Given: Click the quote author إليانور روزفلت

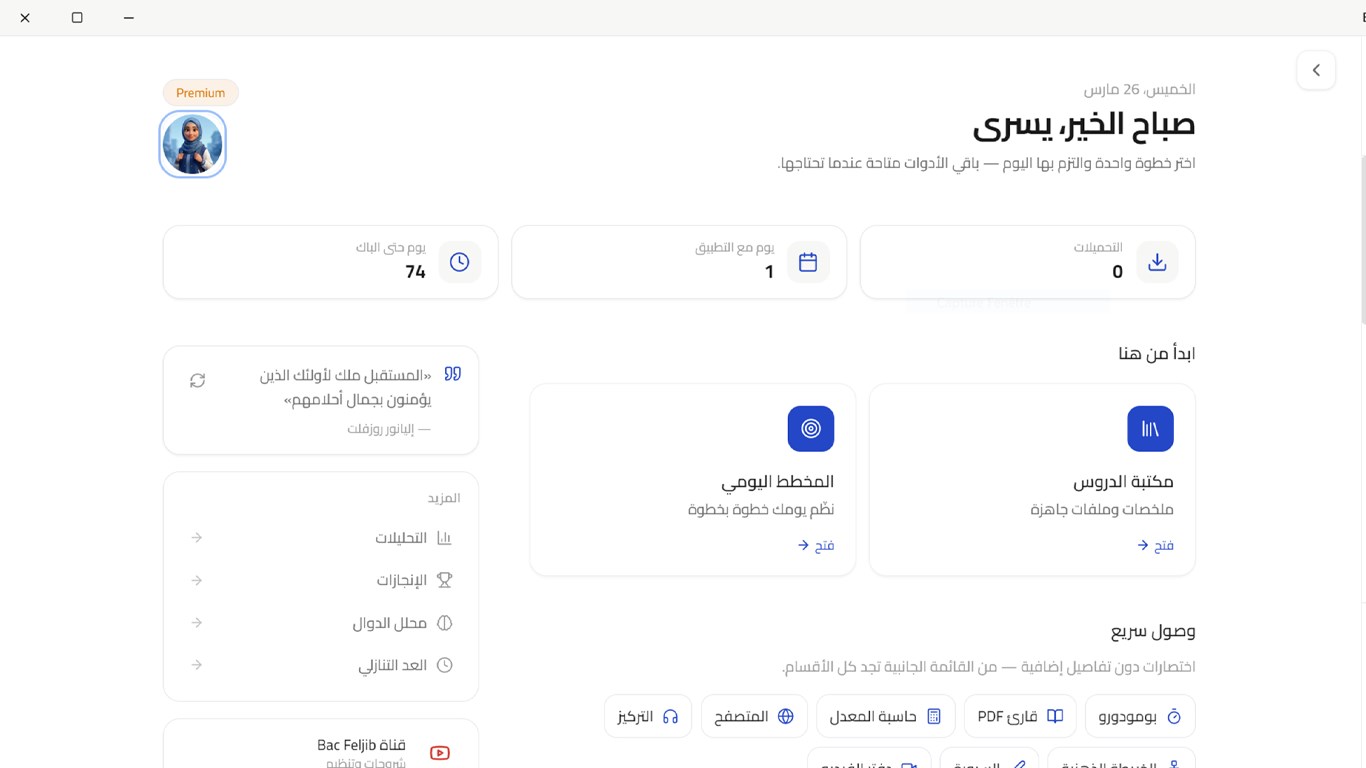Looking at the screenshot, I should click(389, 429).
